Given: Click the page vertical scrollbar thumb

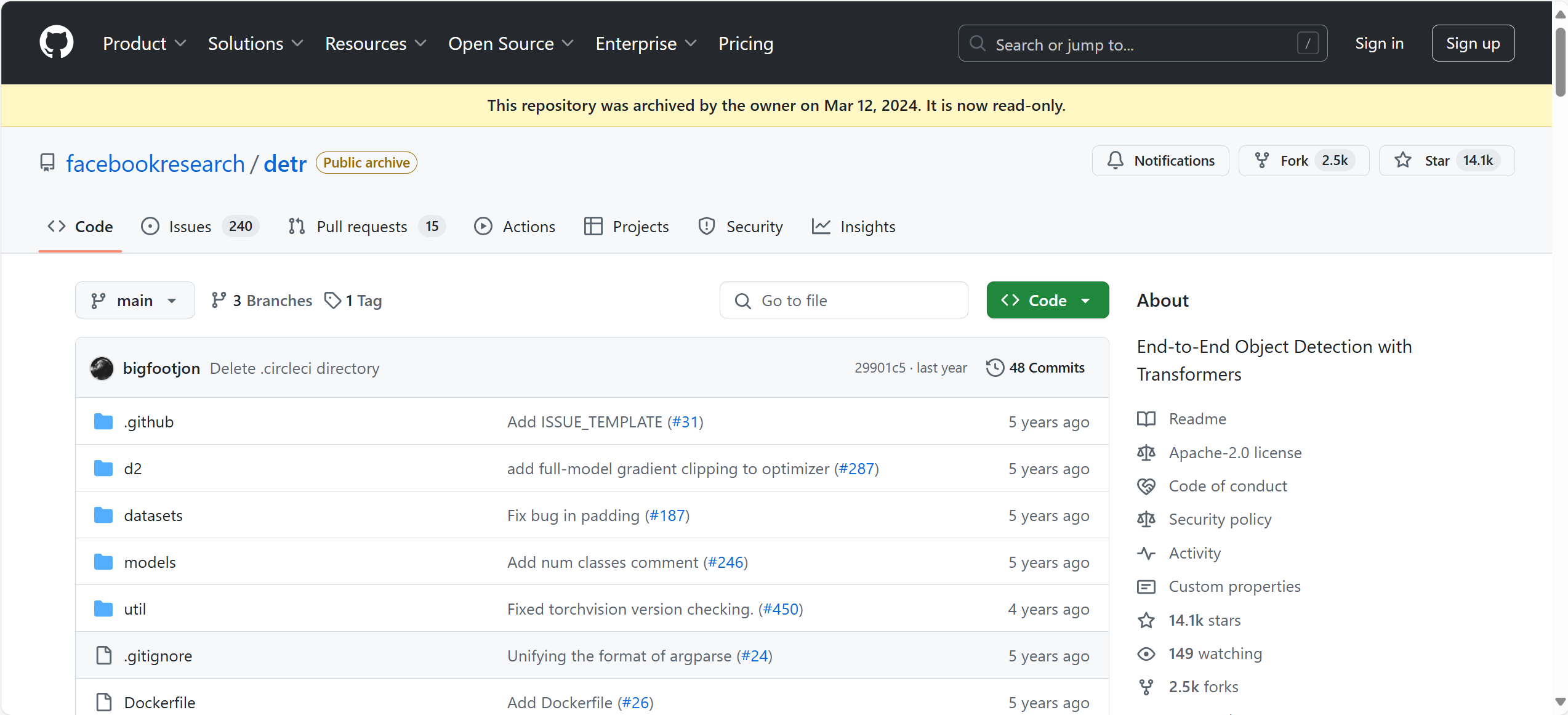Looking at the screenshot, I should [x=1560, y=62].
